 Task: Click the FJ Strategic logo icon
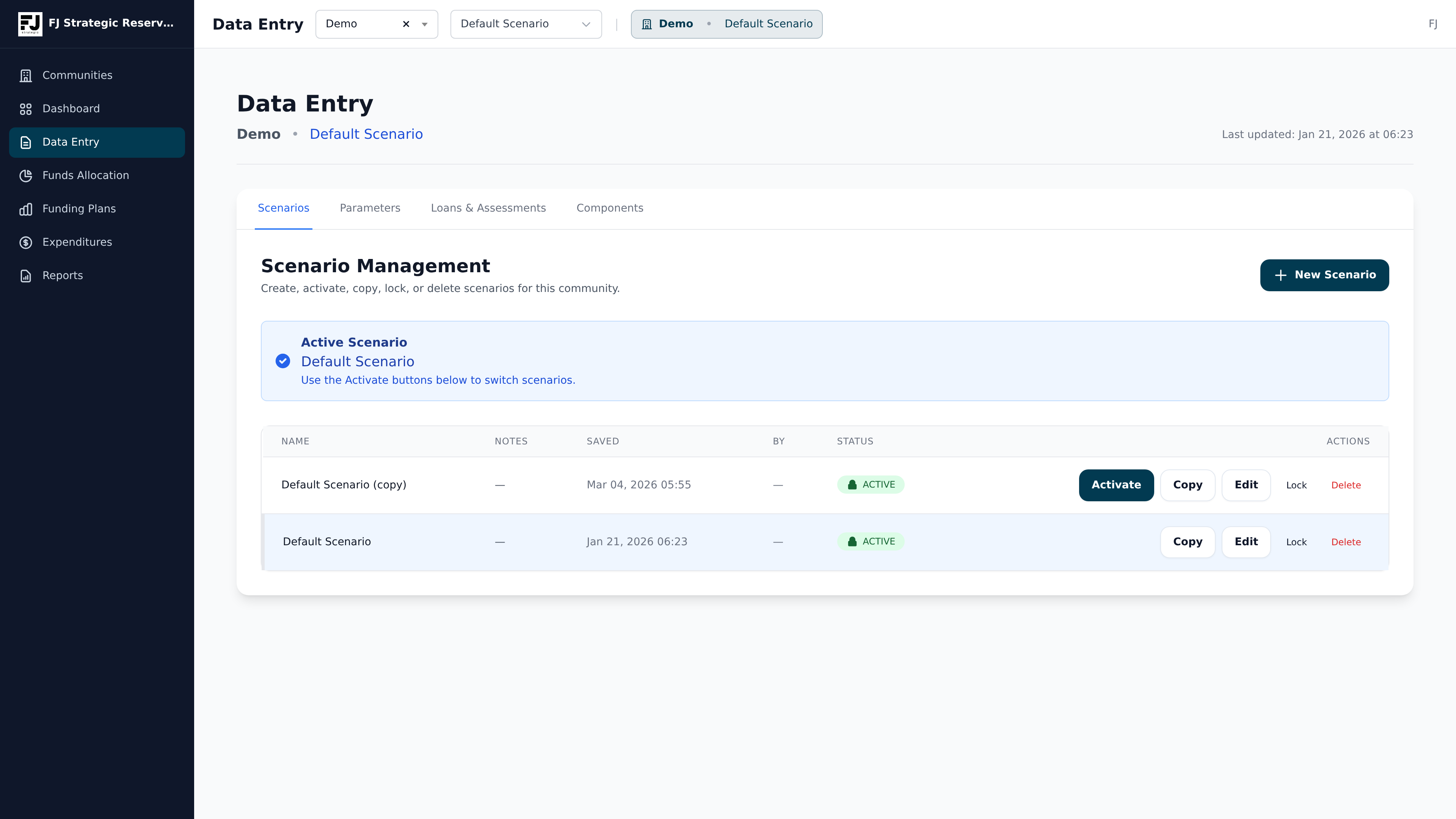click(x=30, y=24)
